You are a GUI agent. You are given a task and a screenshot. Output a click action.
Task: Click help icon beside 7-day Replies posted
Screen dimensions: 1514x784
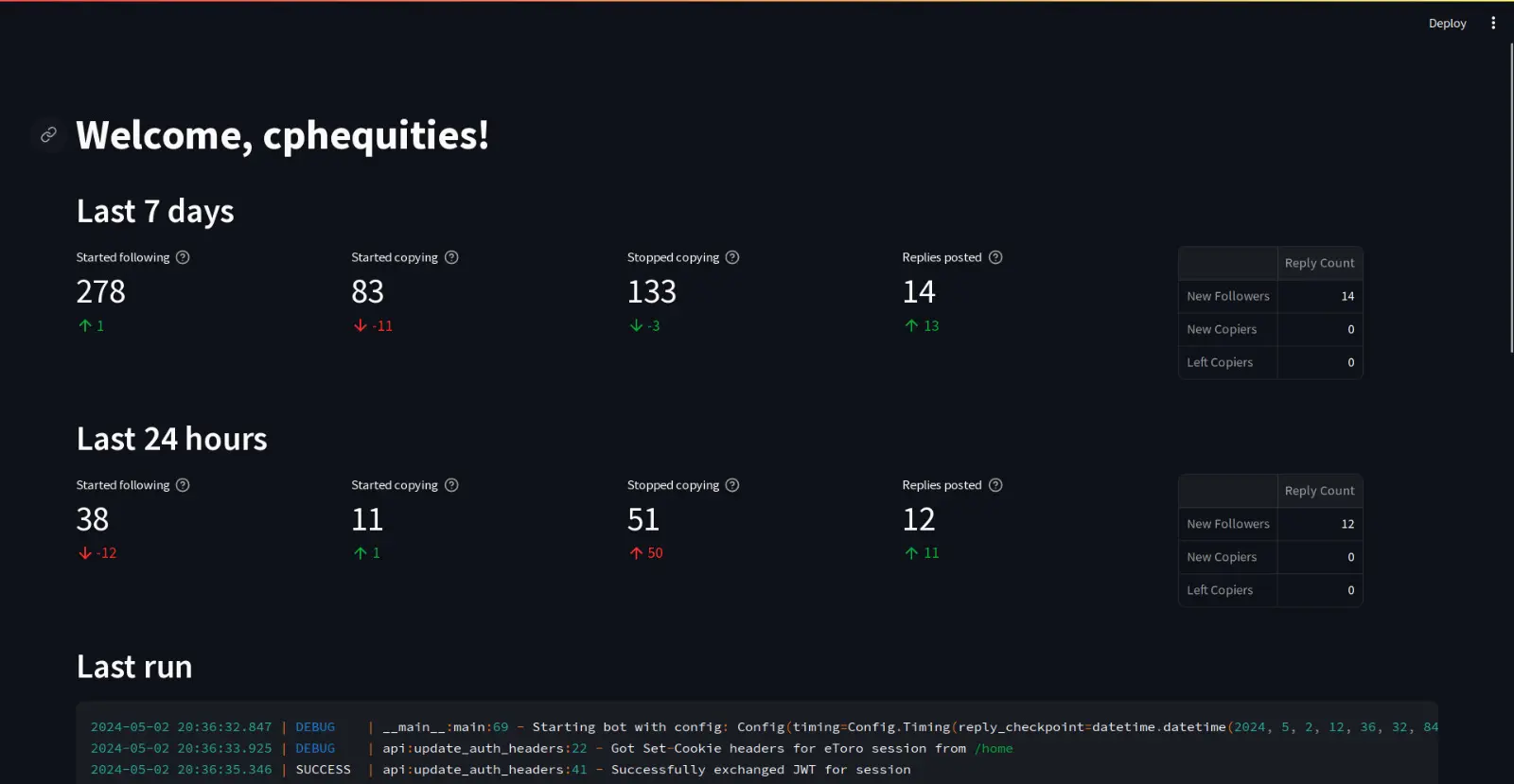(x=995, y=257)
